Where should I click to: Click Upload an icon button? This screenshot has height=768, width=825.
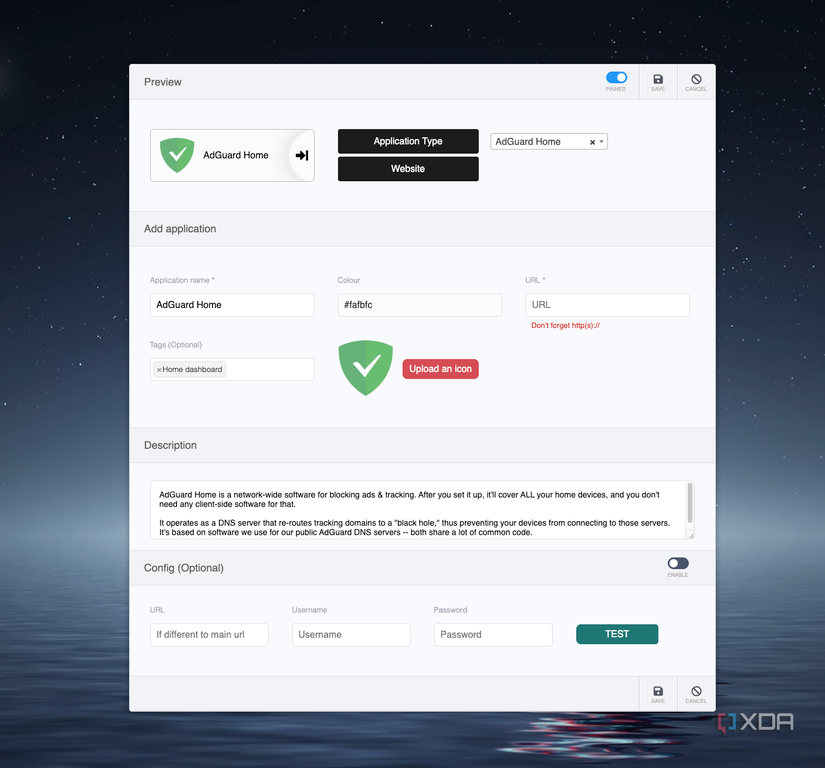coord(440,369)
